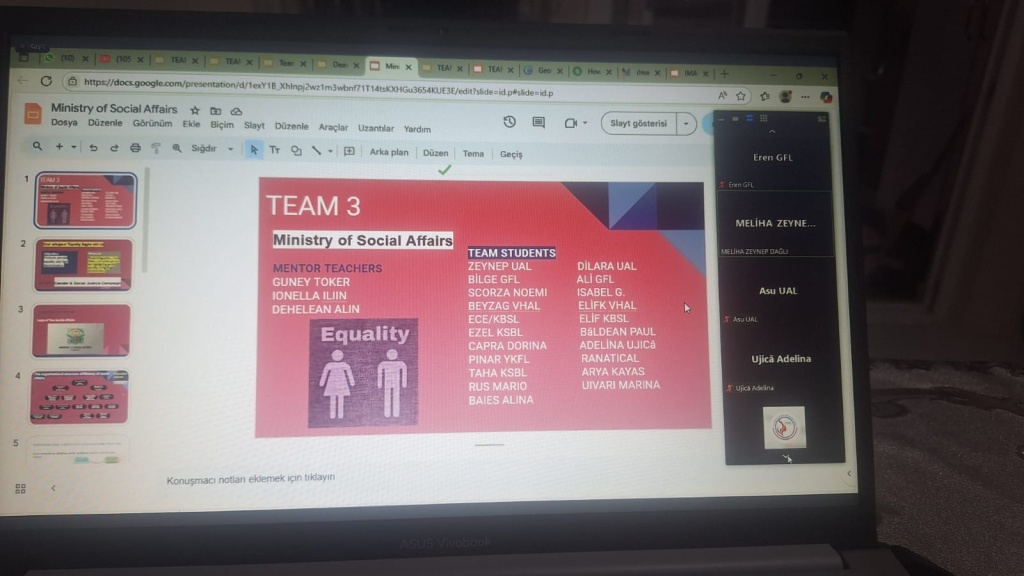
Task: Open the comments panel icon
Action: pos(538,122)
